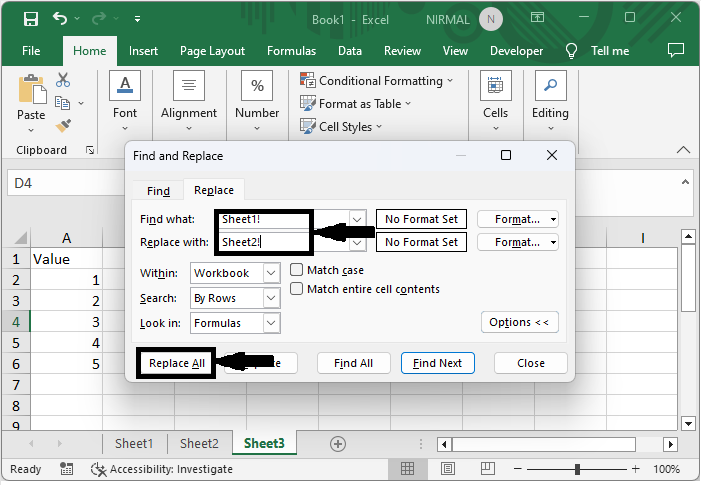Open Format as Table menu

355,104
